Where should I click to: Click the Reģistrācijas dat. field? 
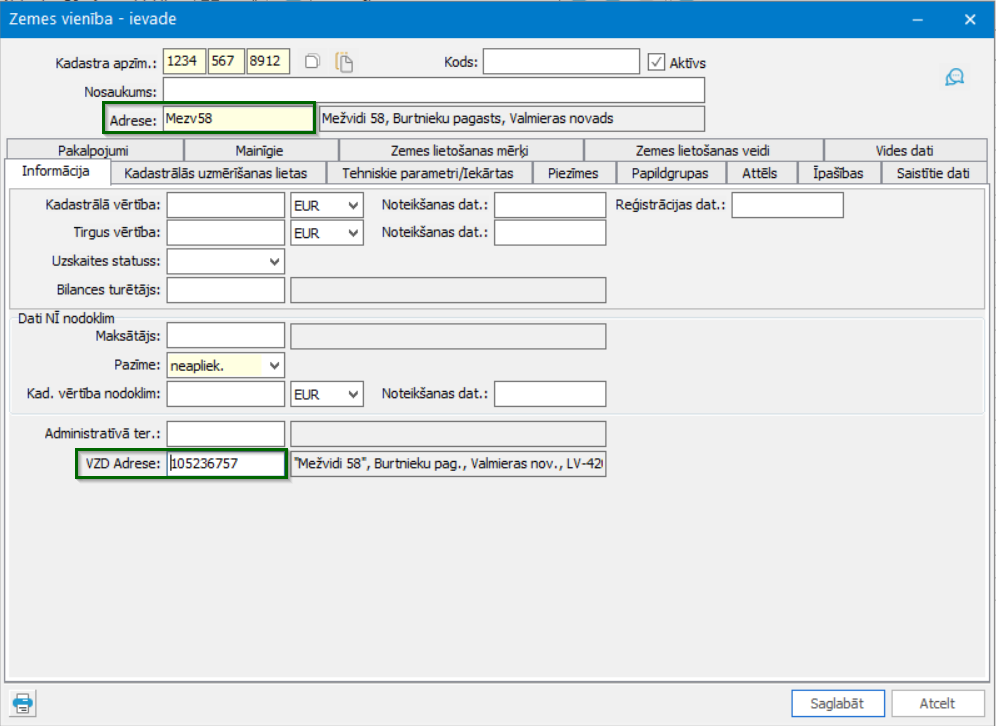(x=788, y=205)
